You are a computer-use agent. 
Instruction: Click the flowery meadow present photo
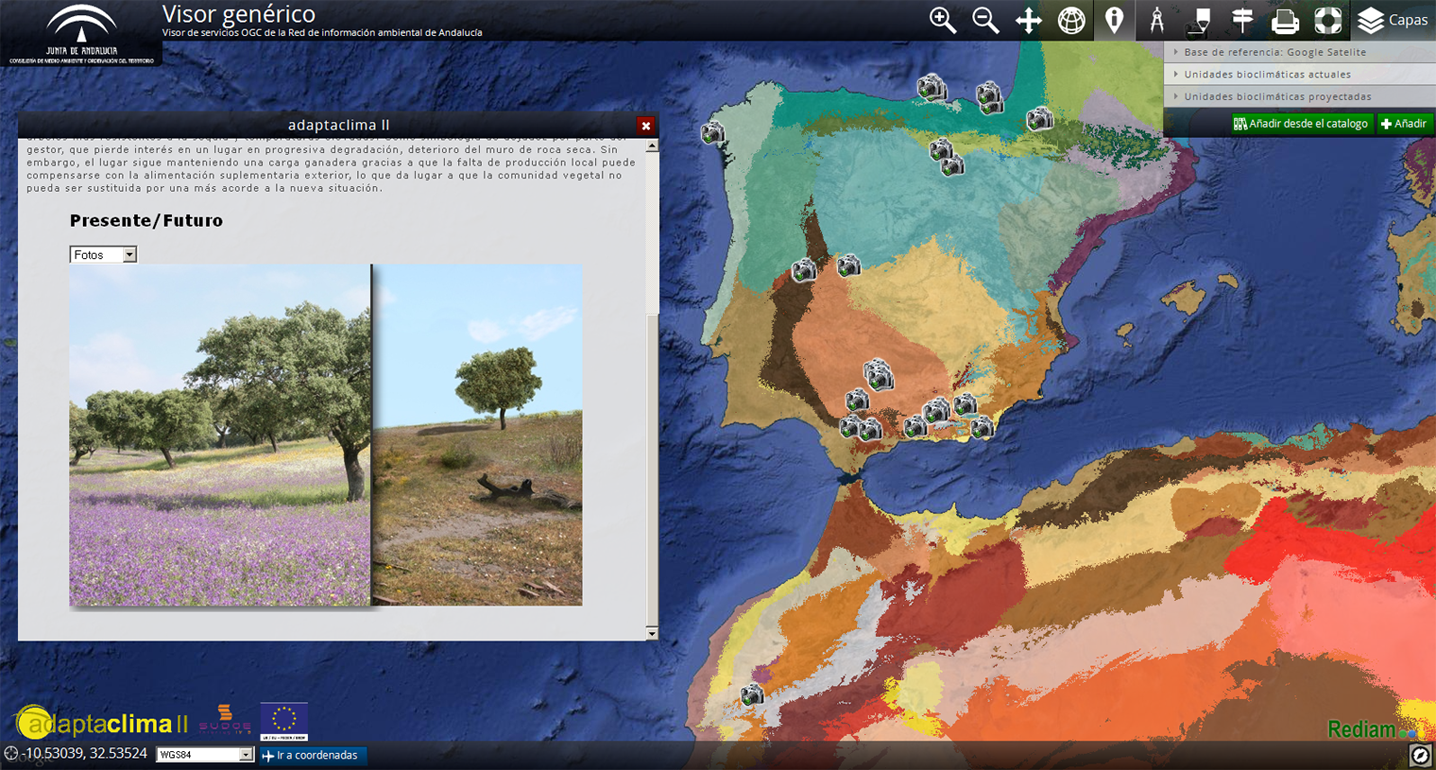coord(219,435)
